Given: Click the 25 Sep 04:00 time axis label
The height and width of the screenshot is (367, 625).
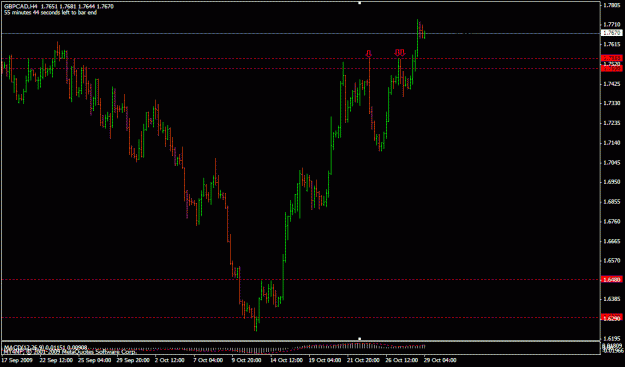Looking at the screenshot, I should pyautogui.click(x=93, y=360).
